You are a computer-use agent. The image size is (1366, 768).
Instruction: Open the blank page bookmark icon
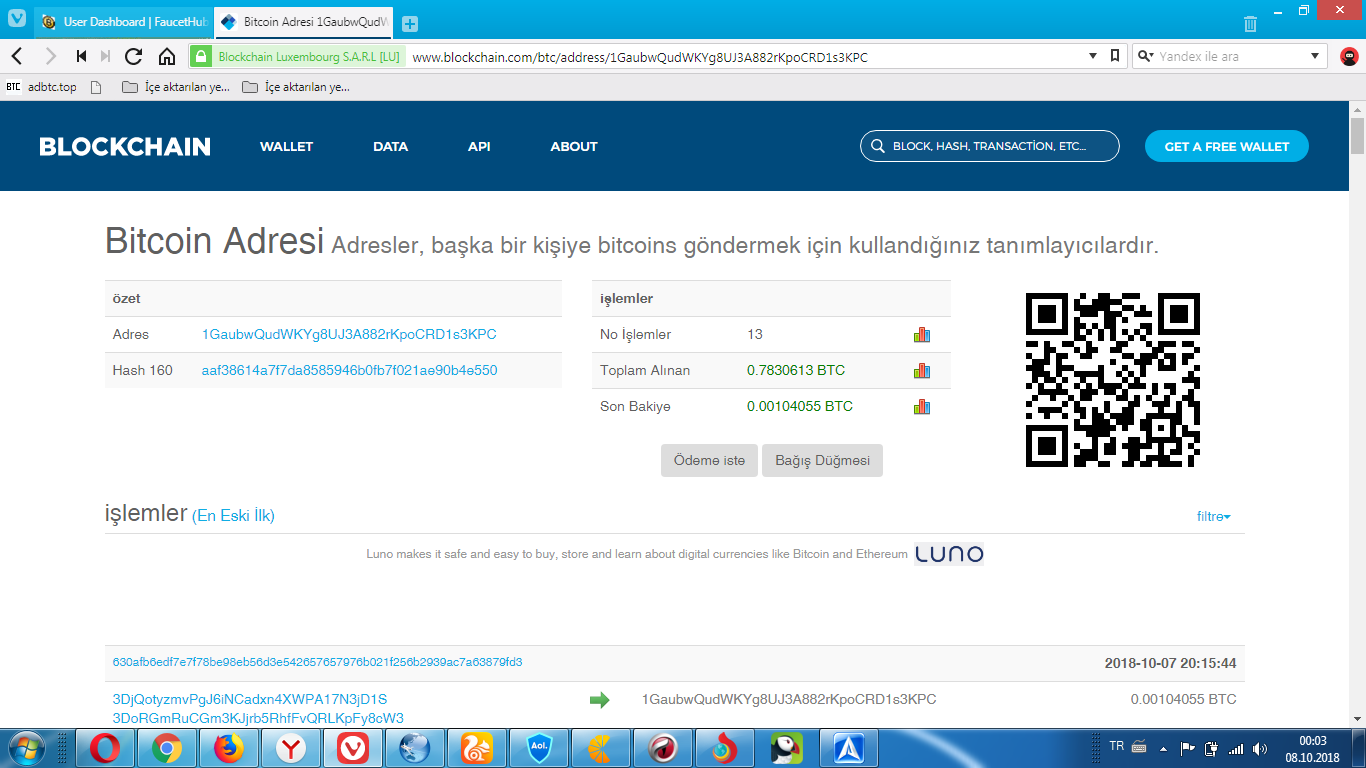(96, 87)
